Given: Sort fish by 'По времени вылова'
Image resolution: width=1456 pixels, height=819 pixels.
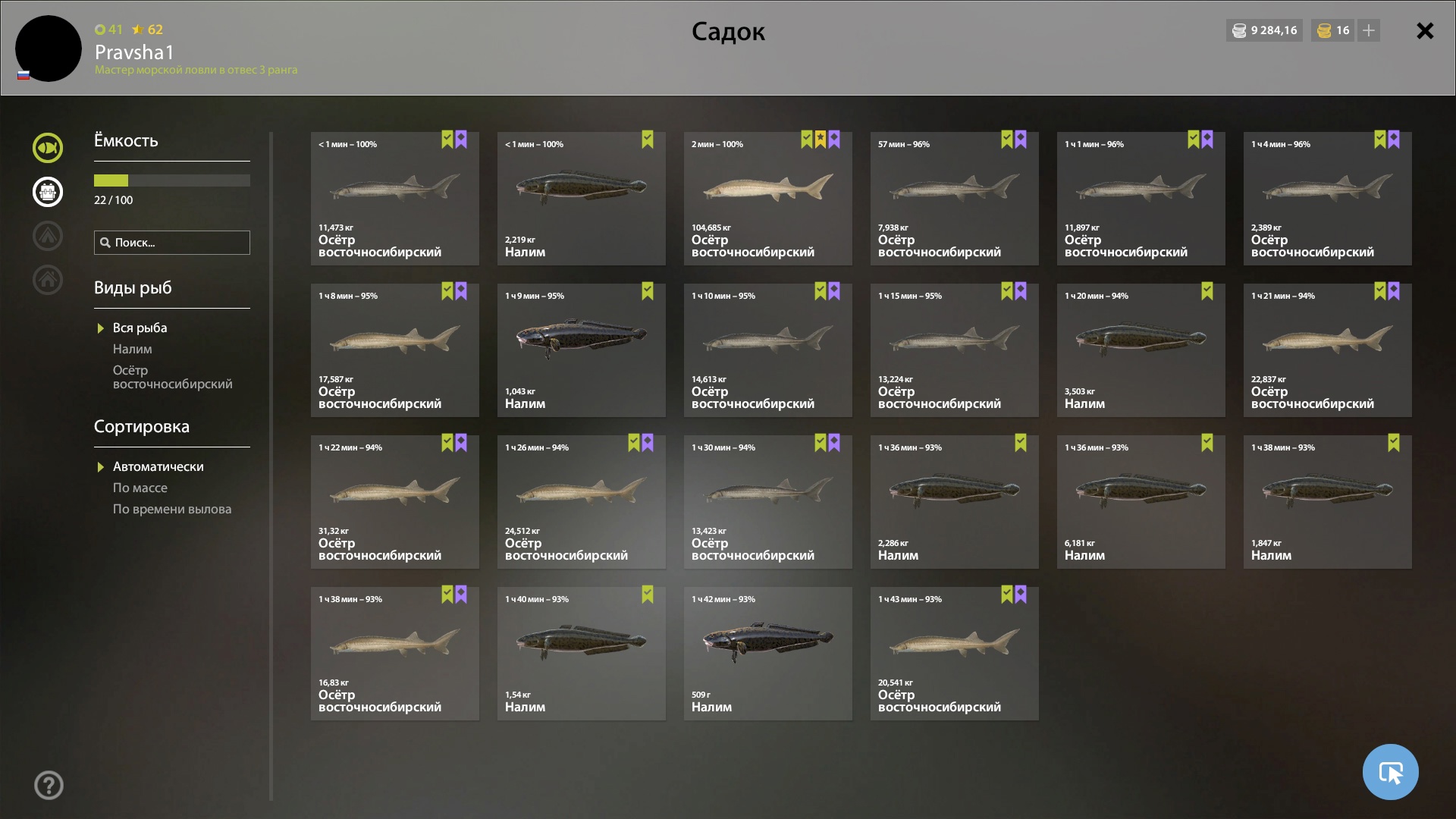Looking at the screenshot, I should point(172,509).
